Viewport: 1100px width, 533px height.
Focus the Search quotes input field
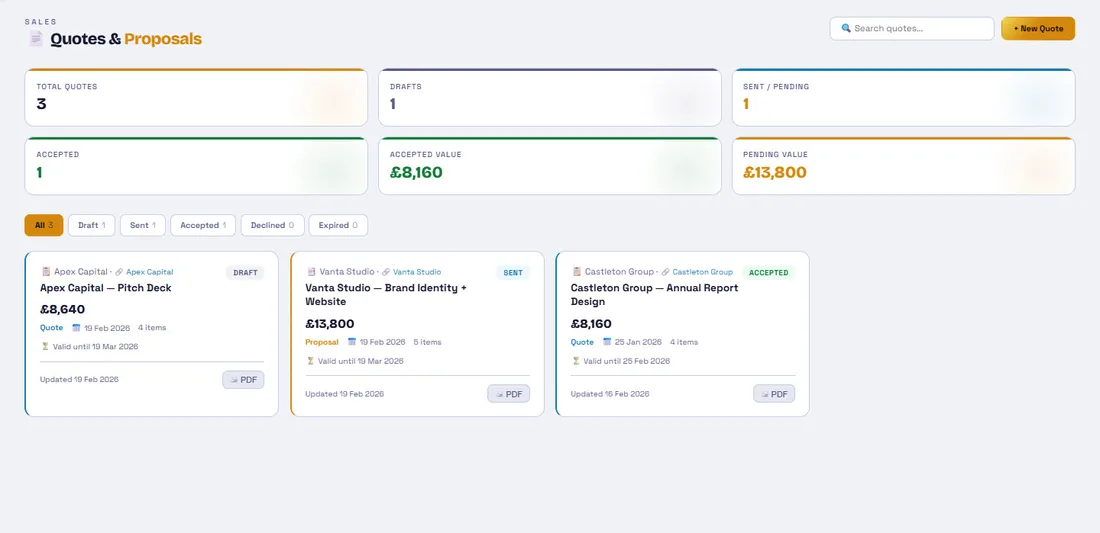click(x=920, y=29)
